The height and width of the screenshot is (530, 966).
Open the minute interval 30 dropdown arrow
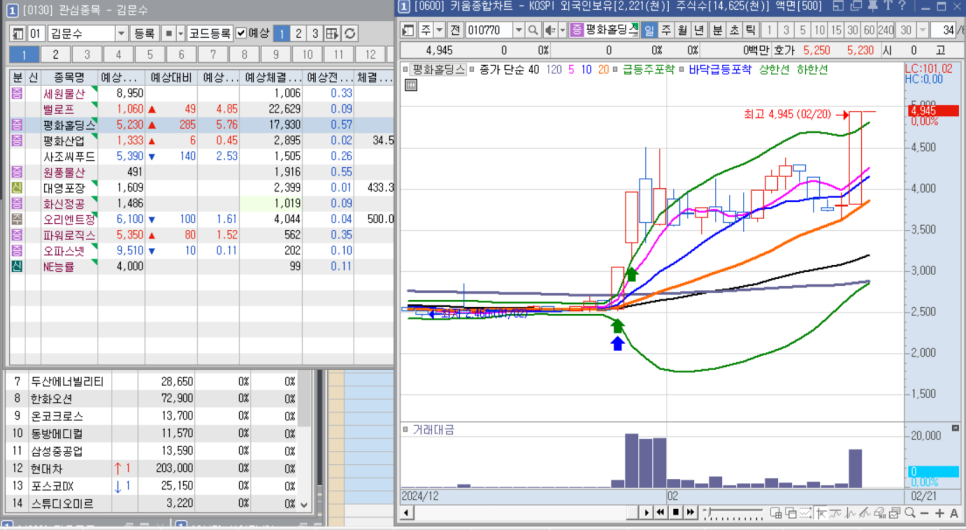tap(922, 30)
